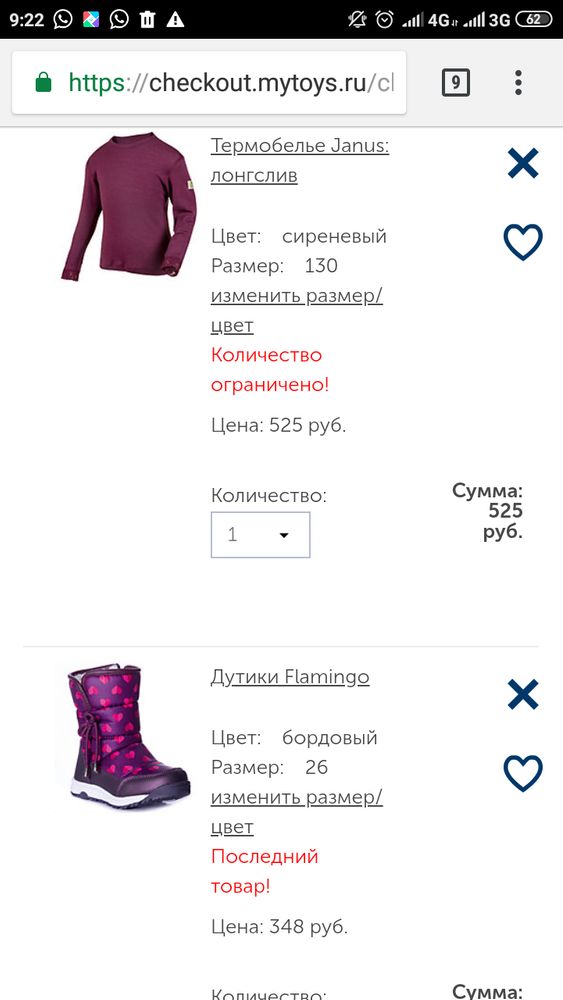The width and height of the screenshot is (563, 1000).
Task: Change size or color of the Flamingo boots
Action: coord(296,812)
